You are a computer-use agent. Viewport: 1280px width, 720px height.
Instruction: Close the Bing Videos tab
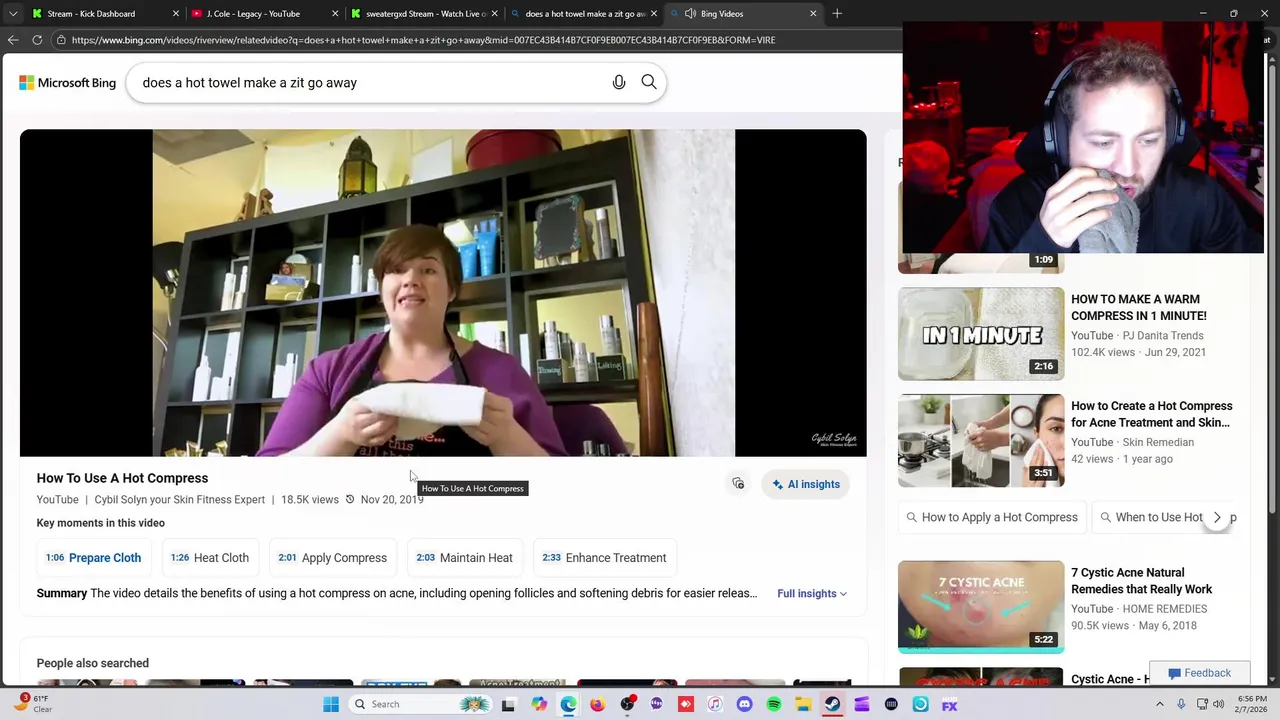pos(813,14)
